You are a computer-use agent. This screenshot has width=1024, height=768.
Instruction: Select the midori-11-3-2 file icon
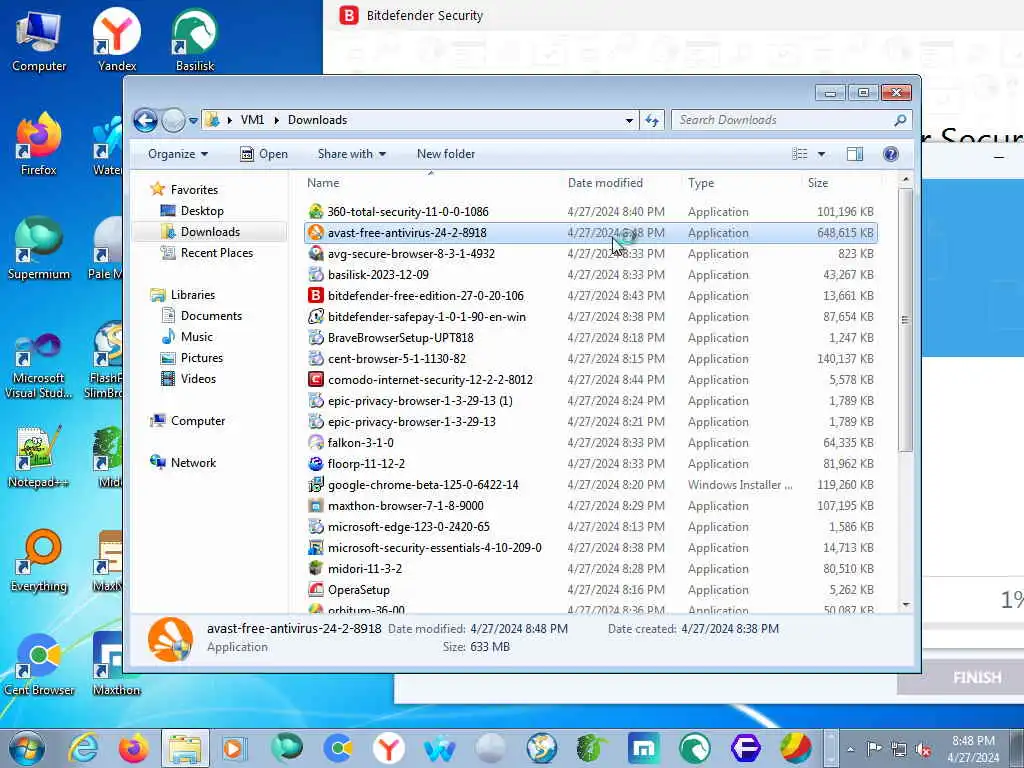tap(315, 569)
